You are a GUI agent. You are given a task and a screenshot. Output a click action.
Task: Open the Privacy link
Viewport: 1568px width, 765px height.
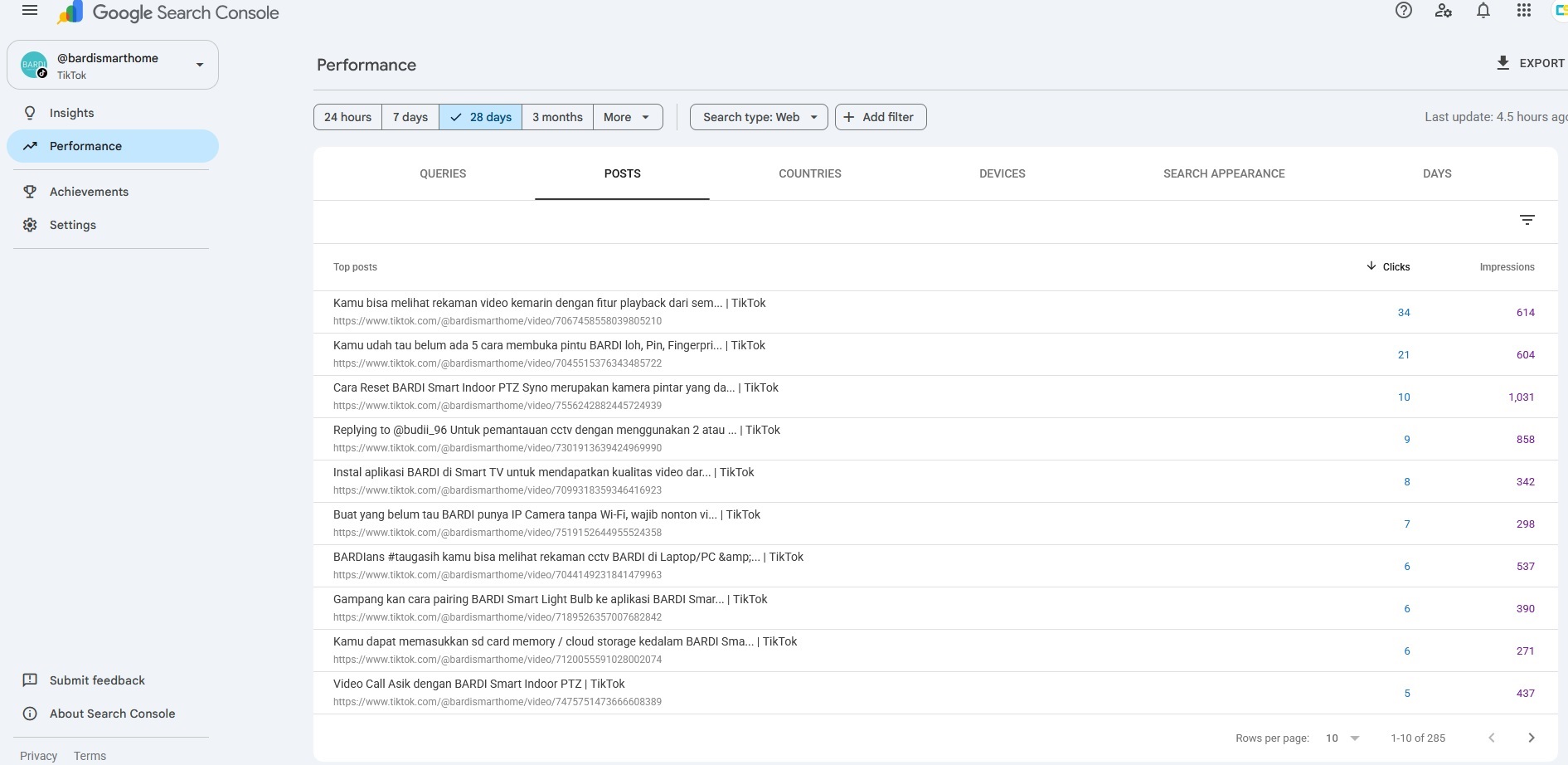(38, 756)
